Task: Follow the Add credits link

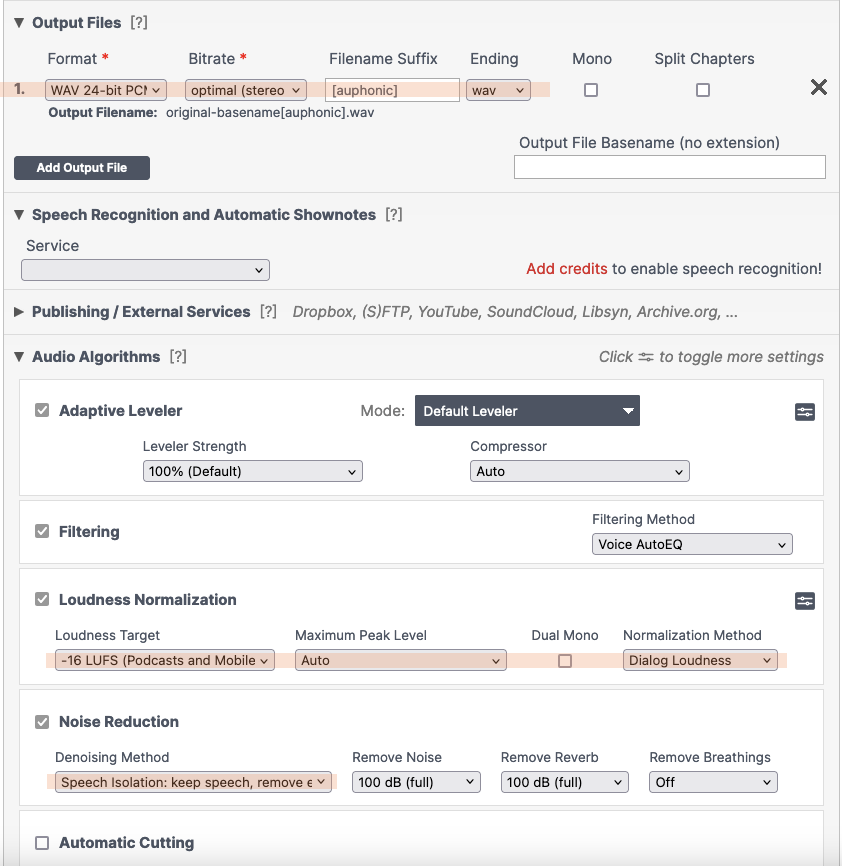Action: tap(566, 269)
